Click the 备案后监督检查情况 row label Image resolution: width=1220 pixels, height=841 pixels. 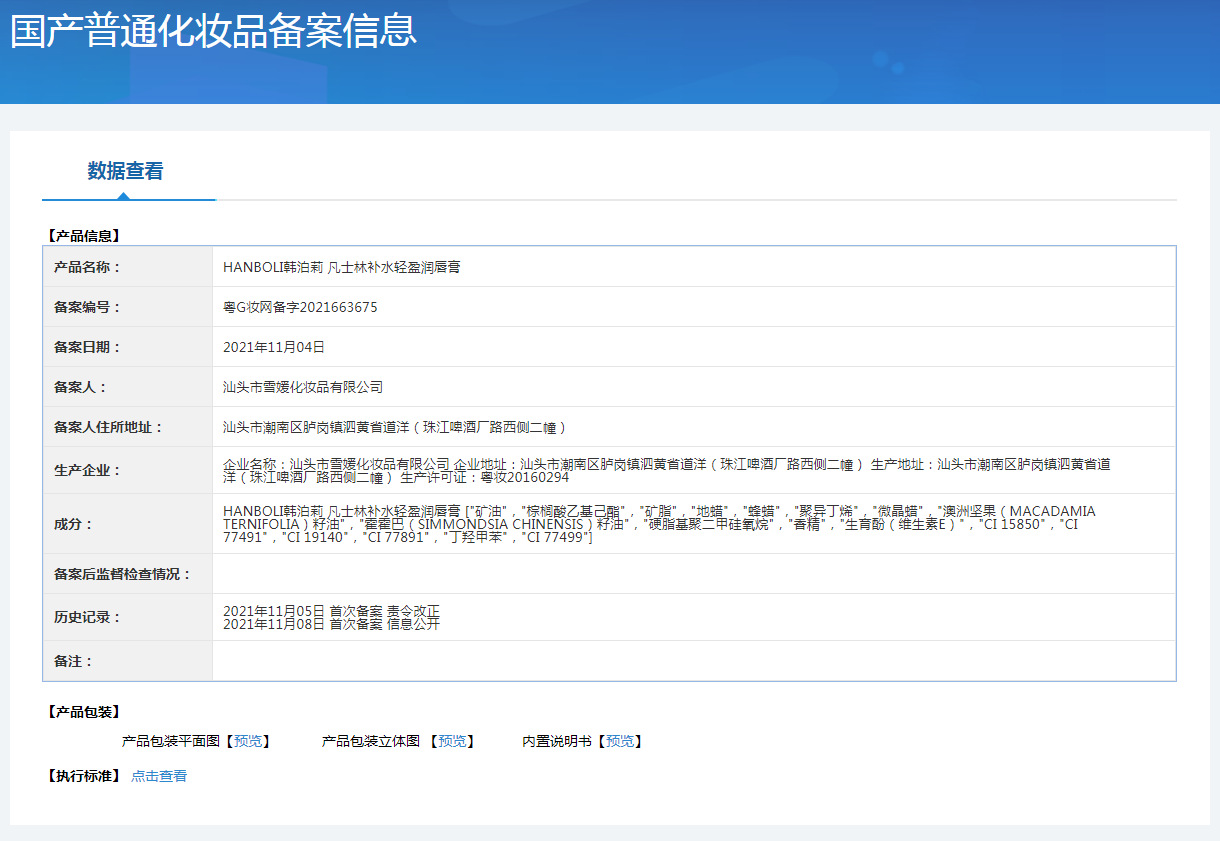click(122, 574)
